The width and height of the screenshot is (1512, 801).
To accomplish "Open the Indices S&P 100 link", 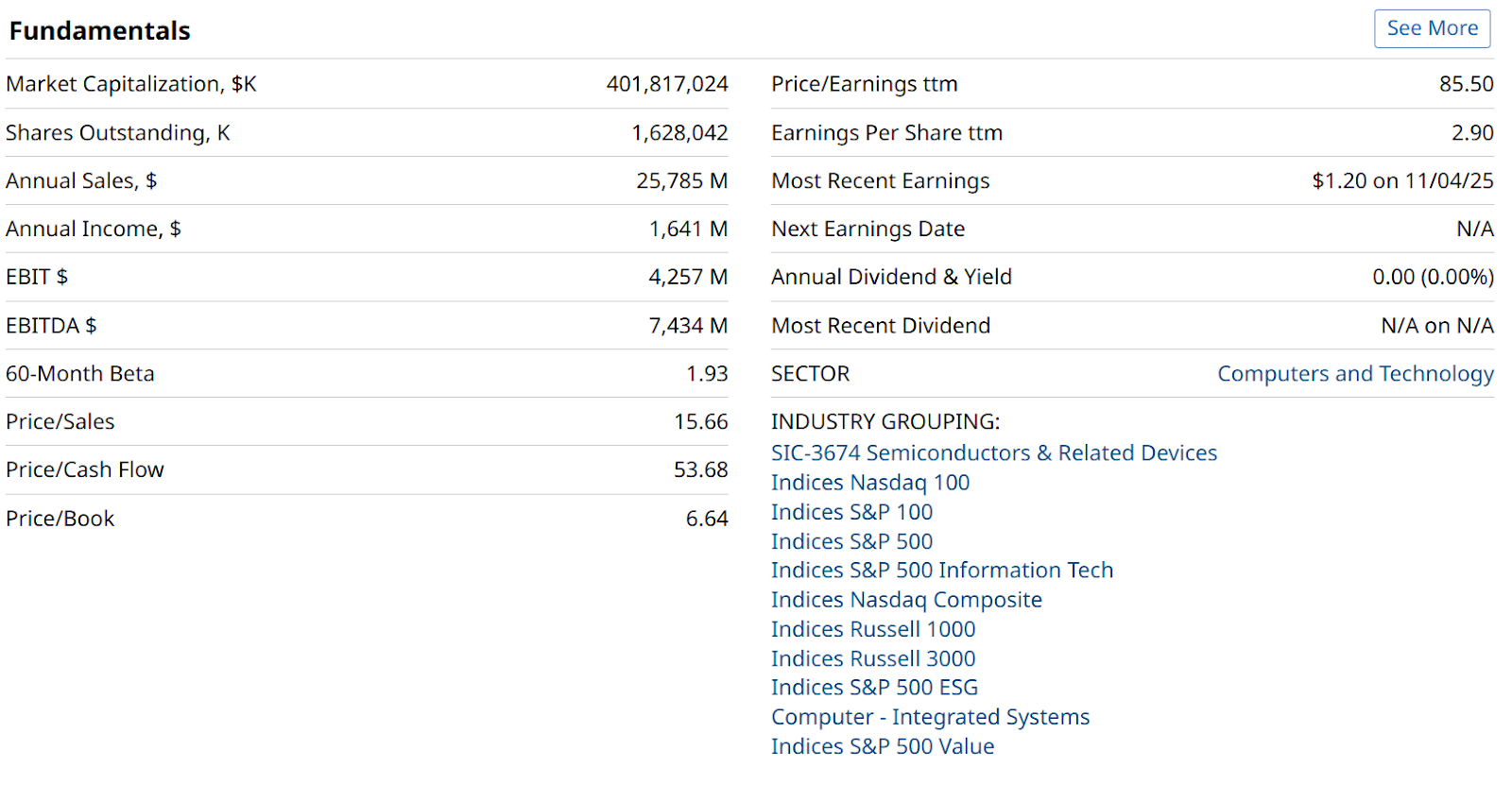I will tap(851, 512).
